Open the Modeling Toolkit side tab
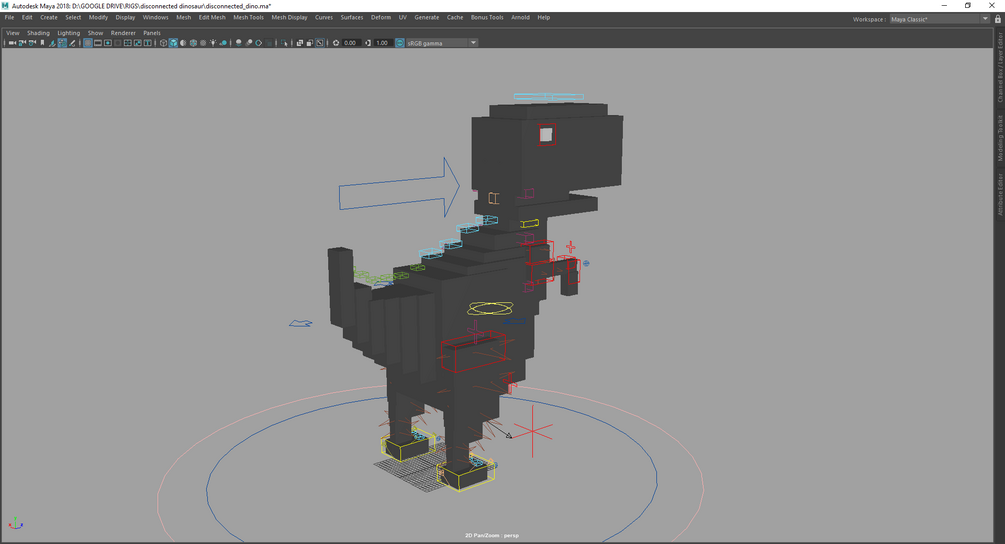The width and height of the screenshot is (1005, 544). [x=1000, y=138]
